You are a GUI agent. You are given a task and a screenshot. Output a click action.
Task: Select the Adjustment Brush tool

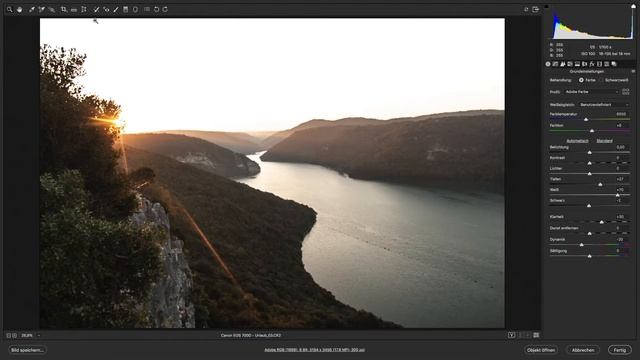tap(116, 9)
